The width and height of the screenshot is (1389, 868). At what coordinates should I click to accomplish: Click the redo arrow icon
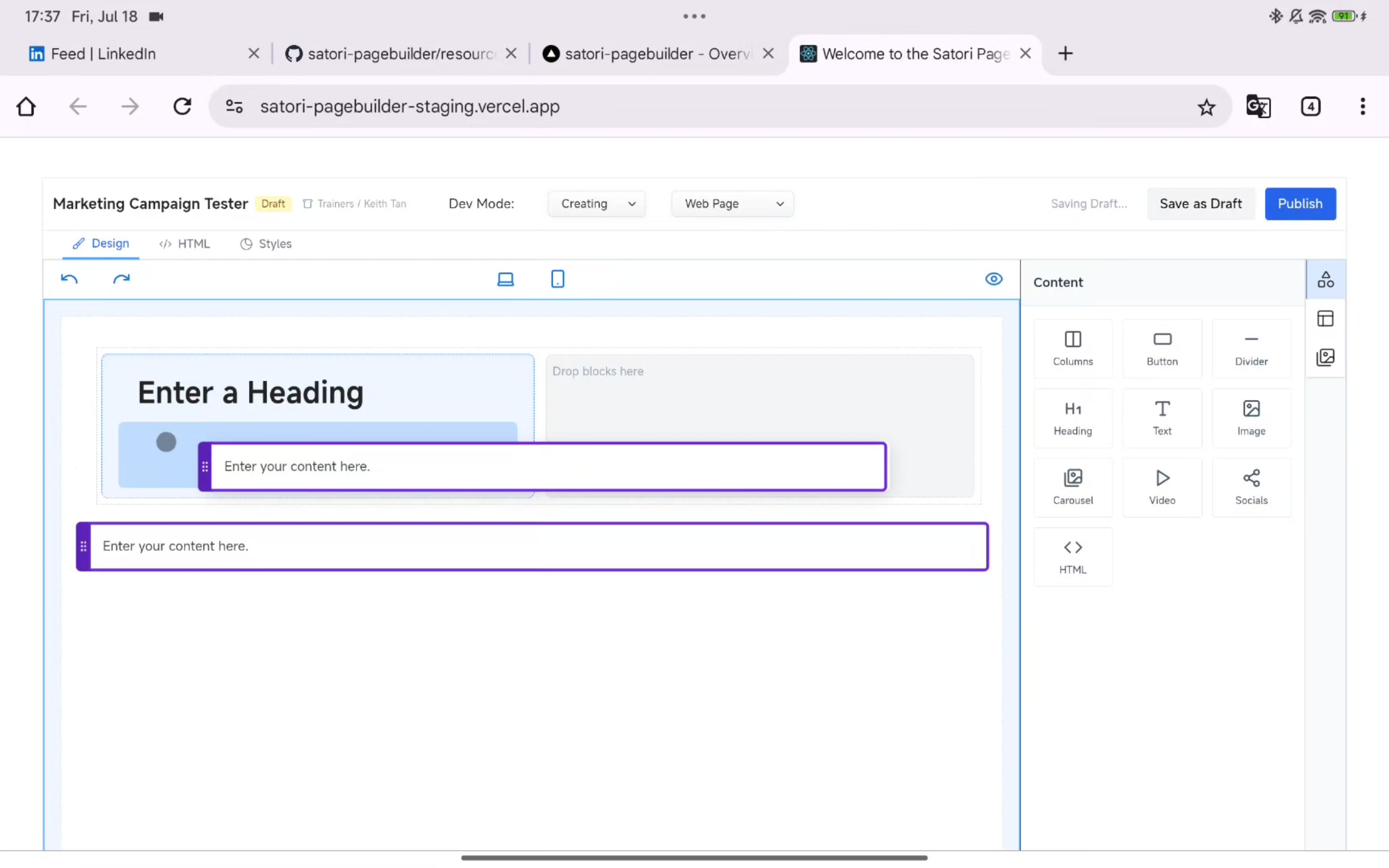click(x=120, y=278)
